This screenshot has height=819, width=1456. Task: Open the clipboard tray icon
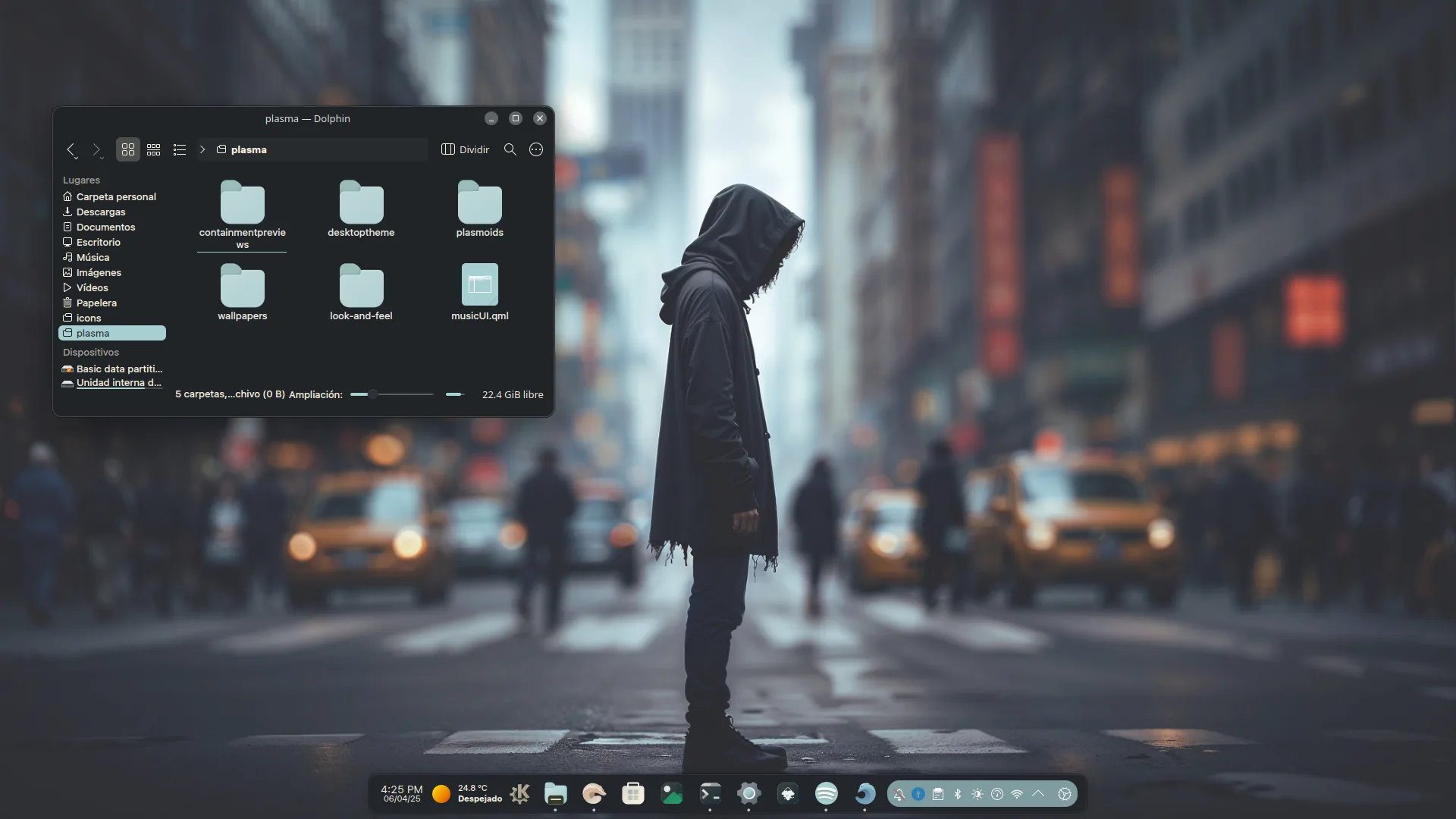tap(938, 794)
